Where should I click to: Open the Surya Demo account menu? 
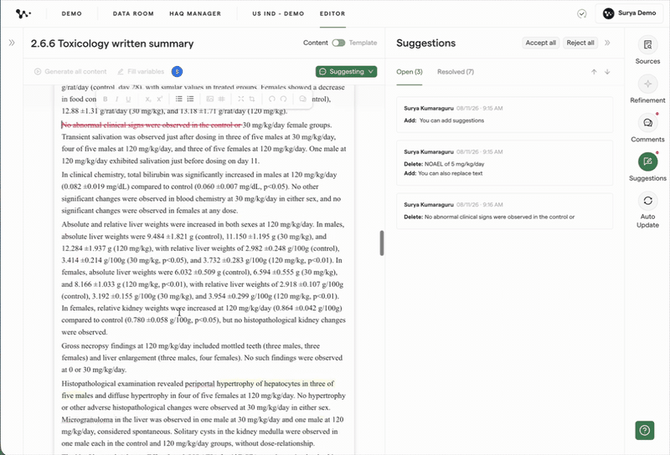pyautogui.click(x=629, y=13)
